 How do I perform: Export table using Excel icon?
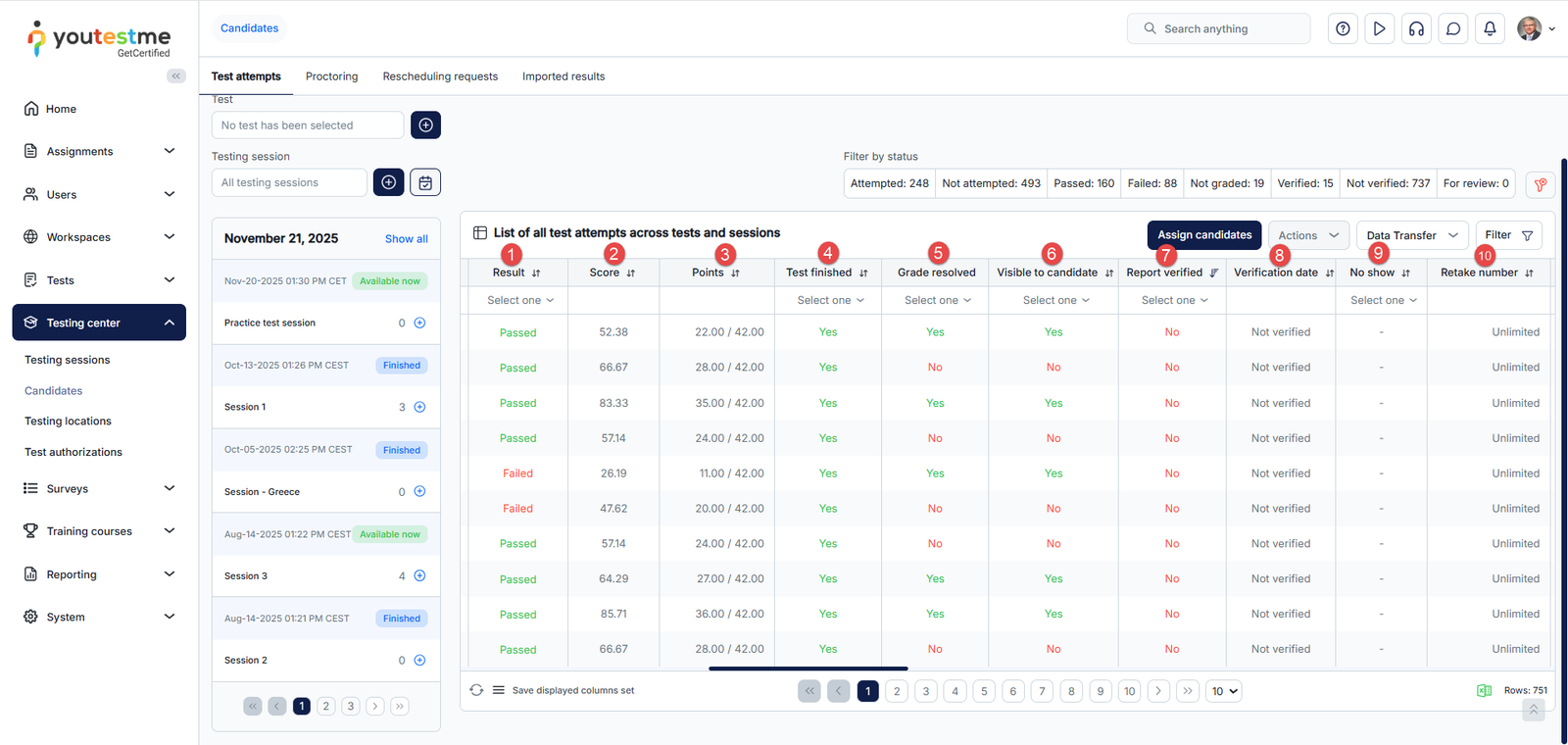1484,691
